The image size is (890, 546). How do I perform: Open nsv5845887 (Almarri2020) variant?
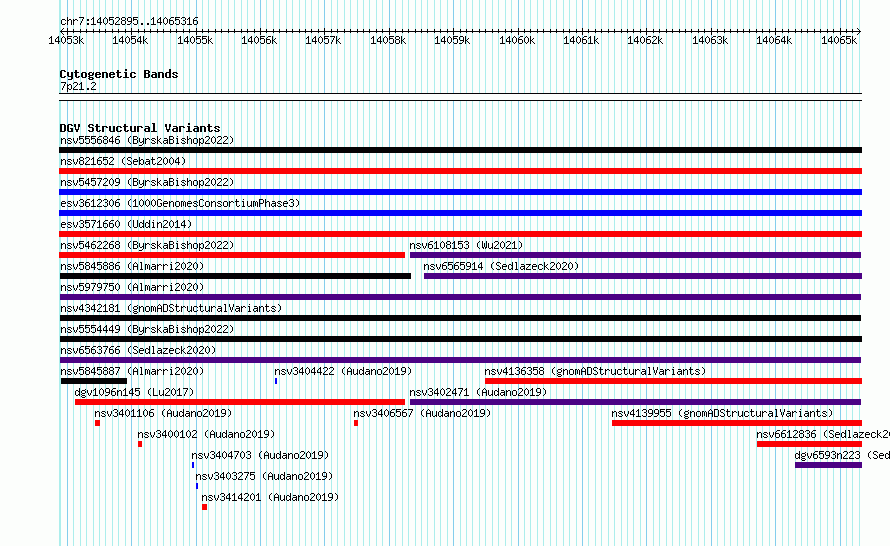pos(132,371)
